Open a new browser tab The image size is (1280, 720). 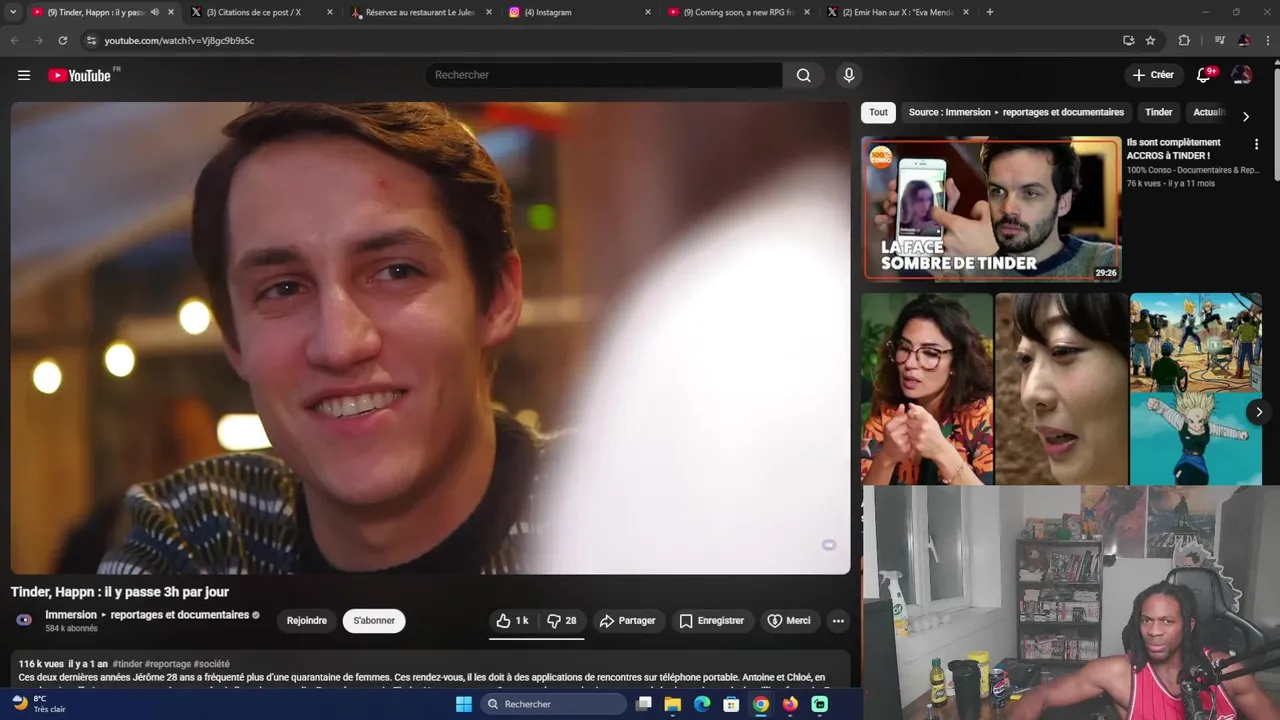click(990, 12)
